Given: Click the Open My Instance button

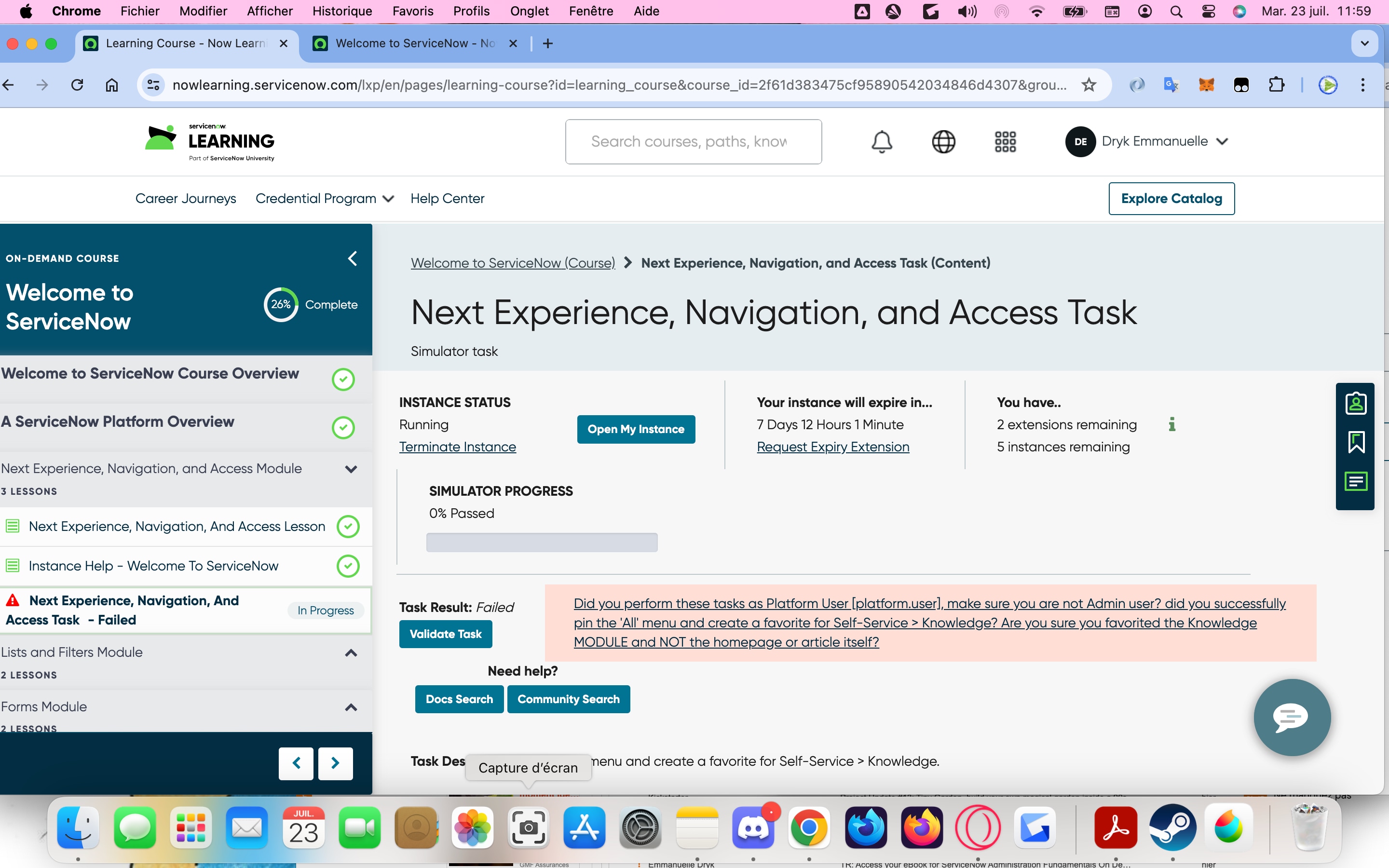Looking at the screenshot, I should [x=635, y=429].
